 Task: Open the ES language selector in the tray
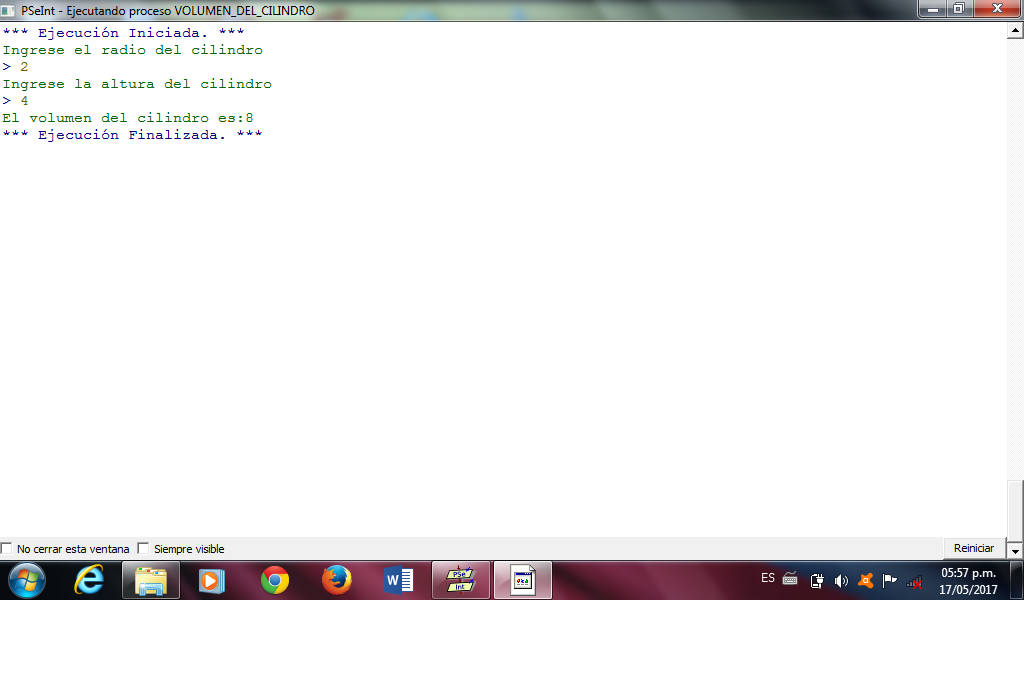(x=768, y=578)
